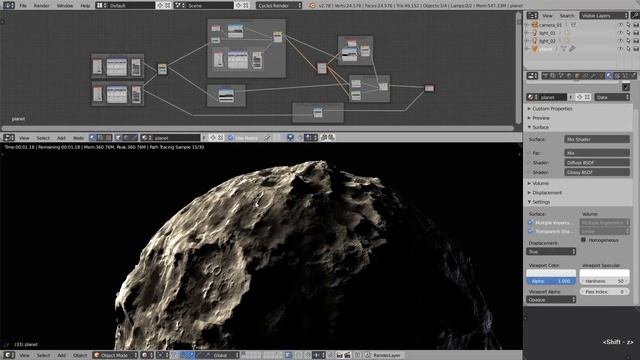Click the pivot point selector icon
The image size is (640, 360).
tap(162, 355)
